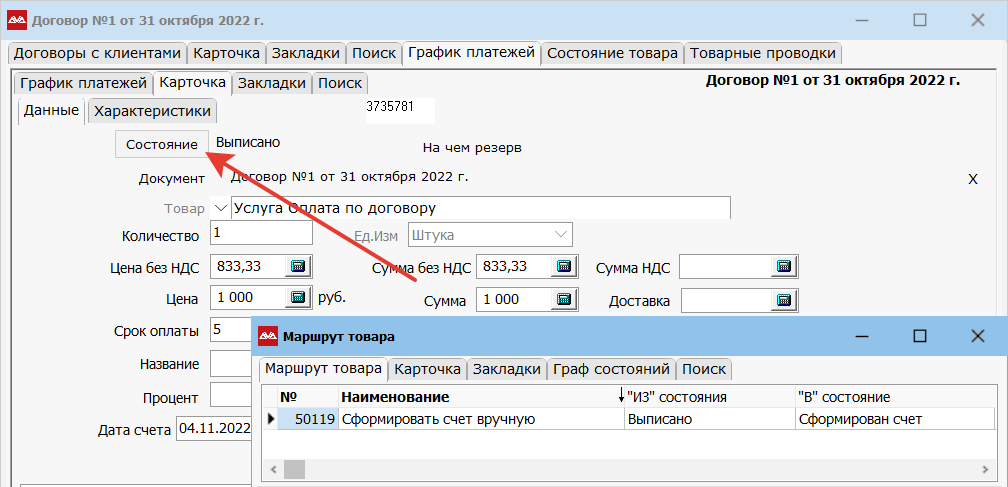Open calculator for Сумма без НДС field
1008x487 pixels.
(x=564, y=266)
